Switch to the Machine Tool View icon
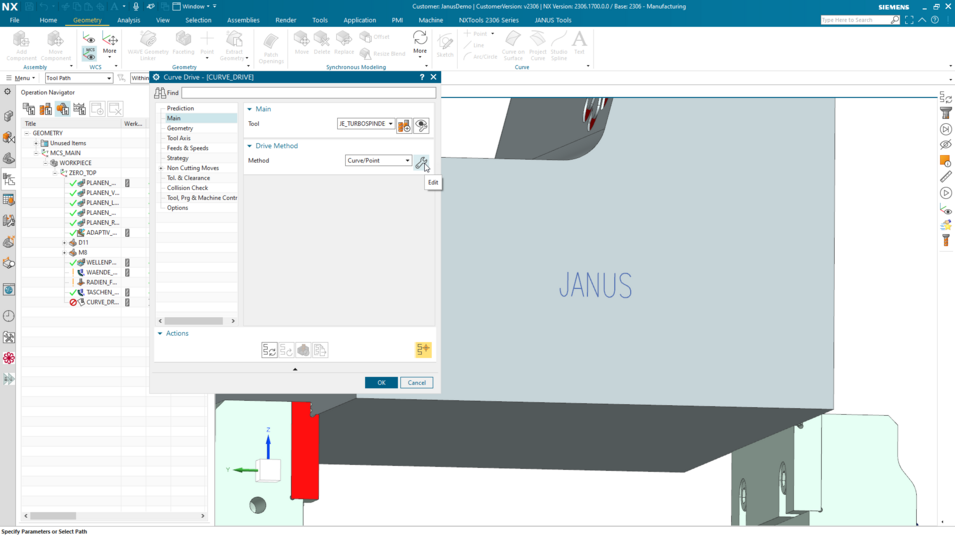The image size is (955, 537). [46, 109]
